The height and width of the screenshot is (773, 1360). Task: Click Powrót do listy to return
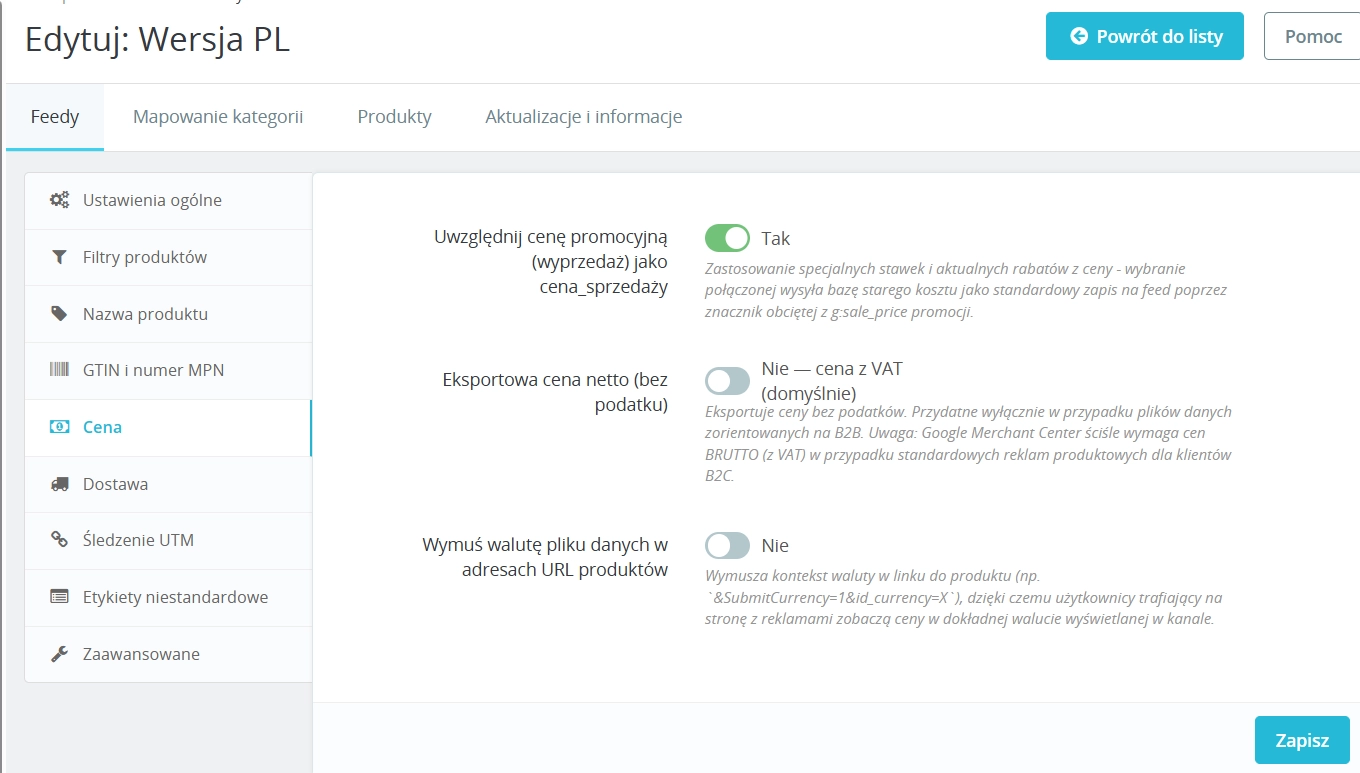[1144, 36]
